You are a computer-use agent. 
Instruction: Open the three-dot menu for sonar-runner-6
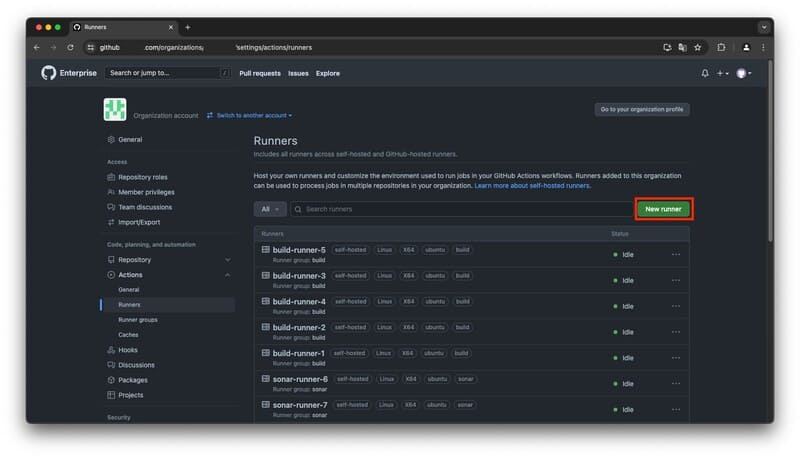676,383
